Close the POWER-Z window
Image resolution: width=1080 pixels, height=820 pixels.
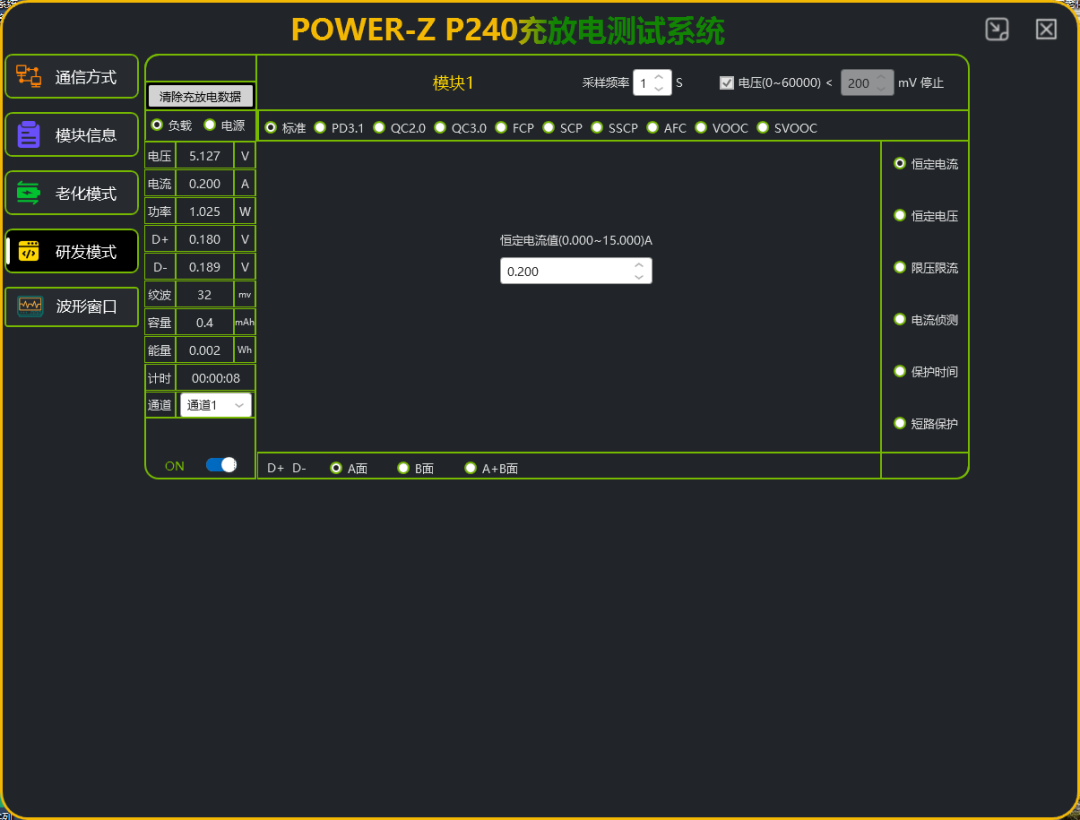click(x=1046, y=29)
